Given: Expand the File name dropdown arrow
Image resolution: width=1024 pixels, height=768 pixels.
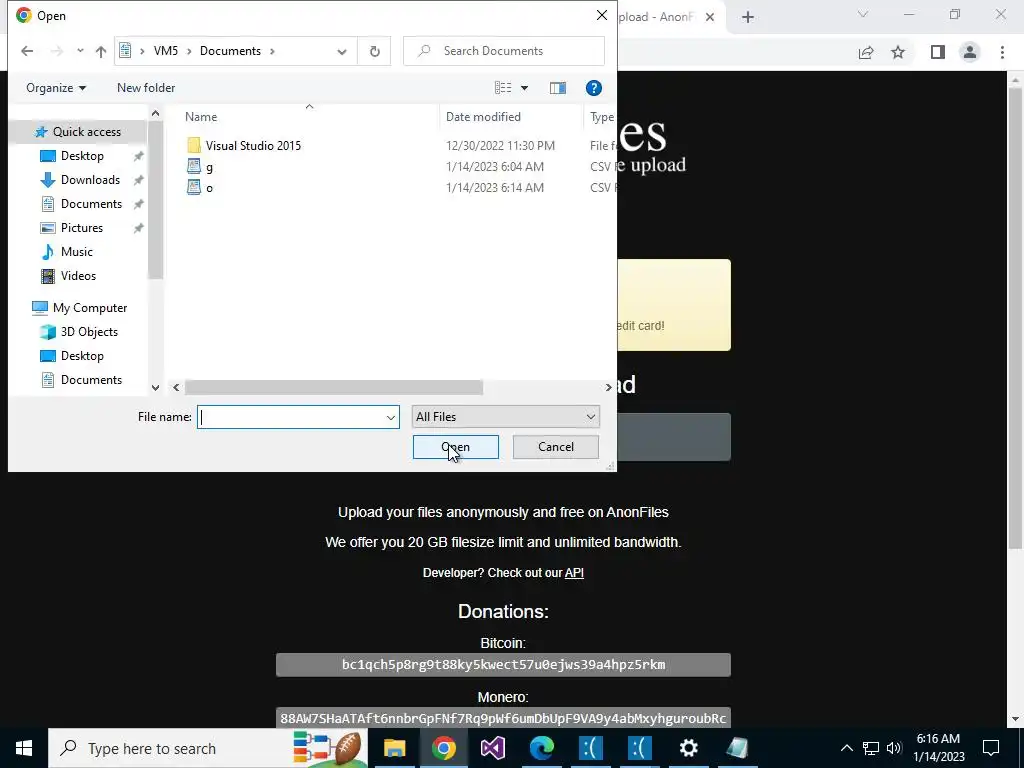Looking at the screenshot, I should (x=391, y=417).
